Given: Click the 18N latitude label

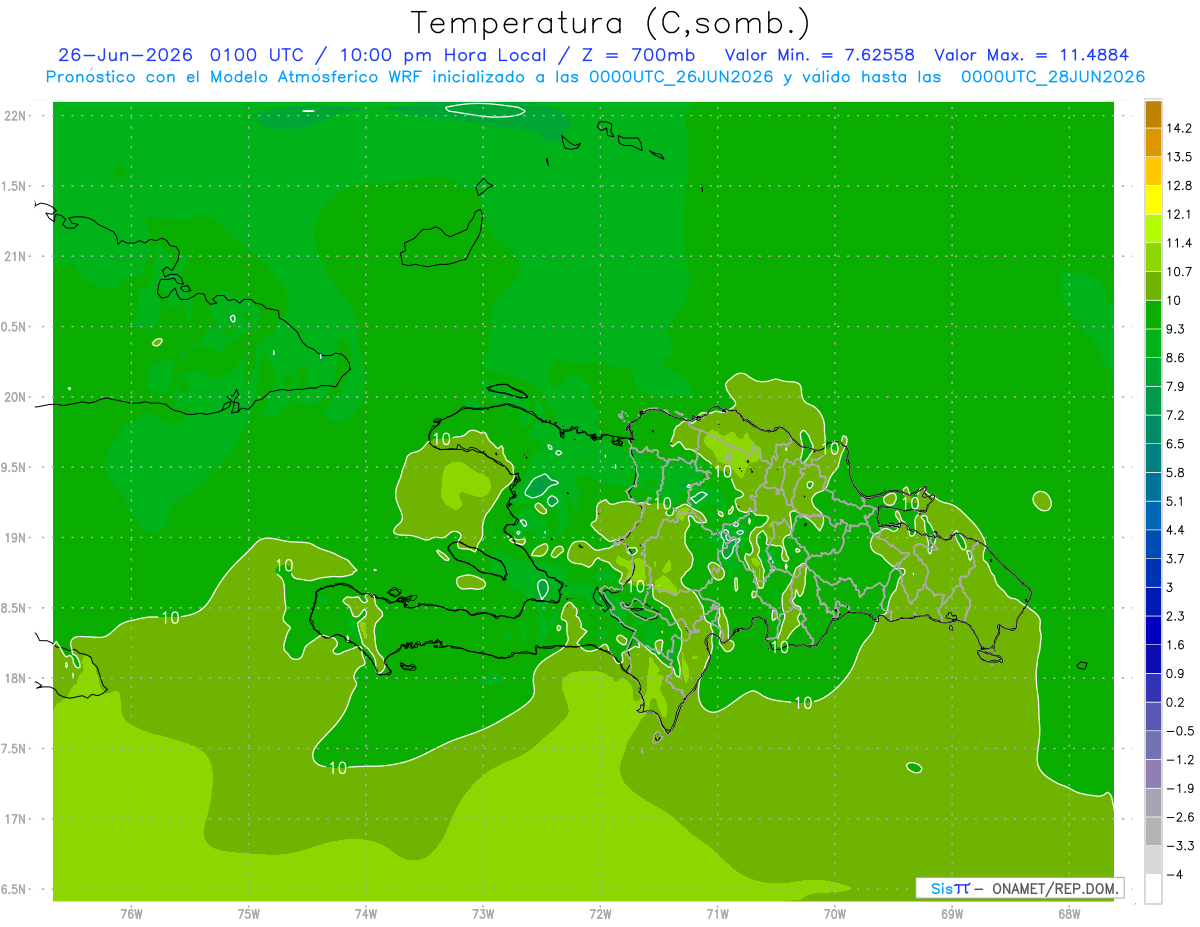Looking at the screenshot, I should (x=17, y=678).
